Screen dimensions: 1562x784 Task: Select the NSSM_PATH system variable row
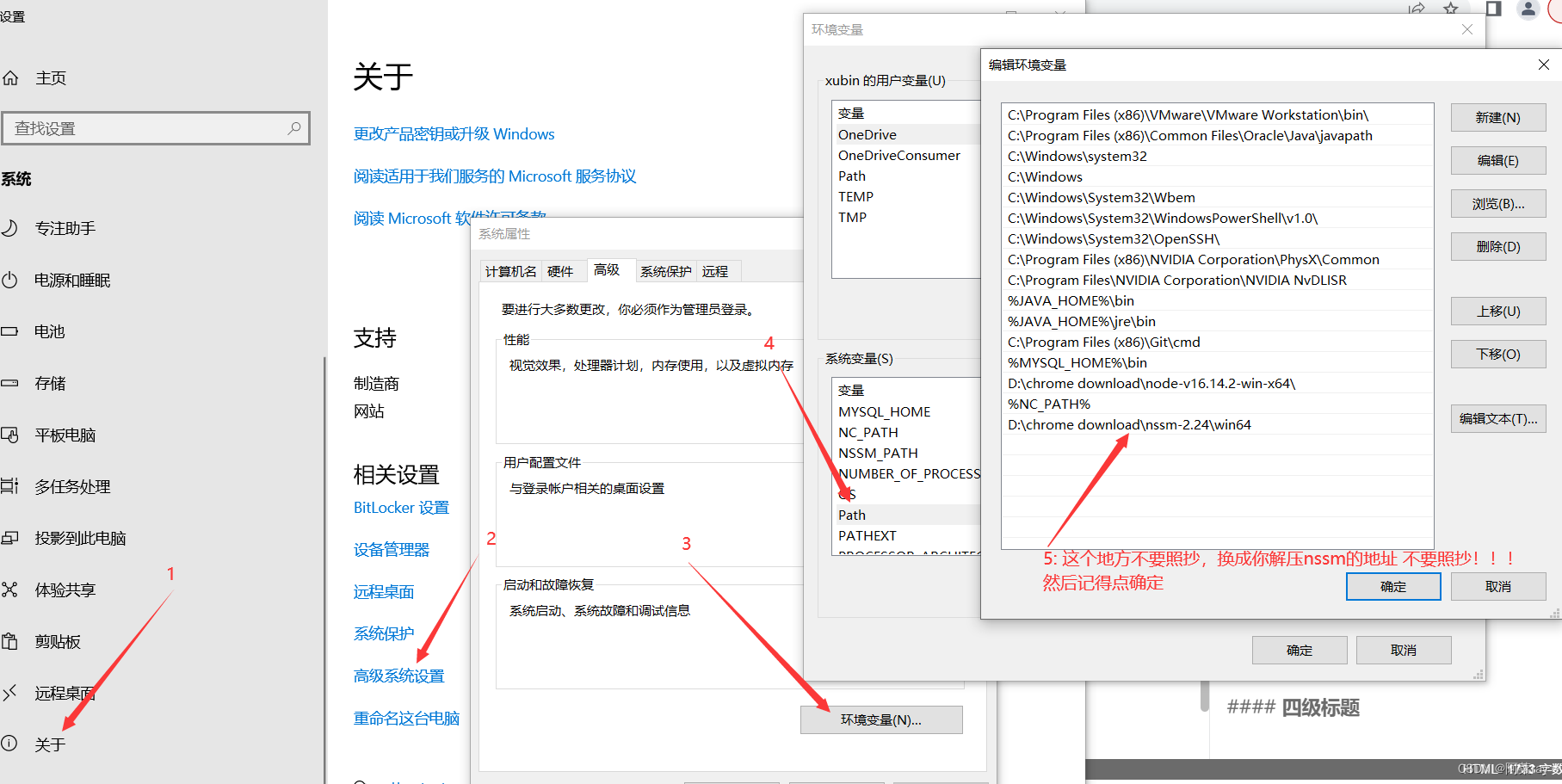(906, 454)
